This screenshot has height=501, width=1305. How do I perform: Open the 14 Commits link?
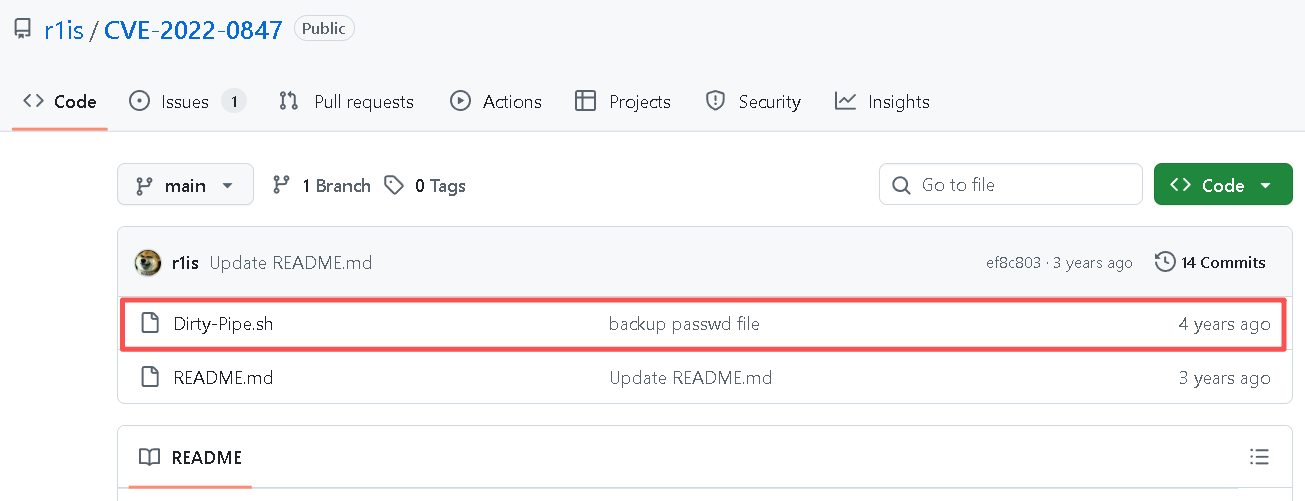click(x=1210, y=262)
